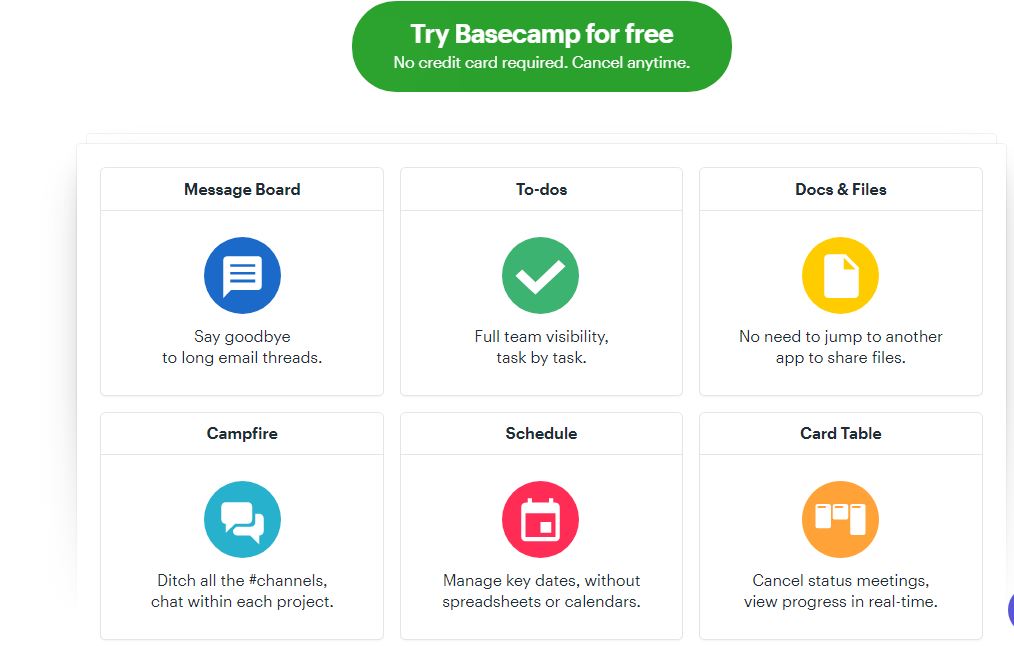Open the Schedule red calendar icon
Screen dimensions: 1014x646
[540, 519]
